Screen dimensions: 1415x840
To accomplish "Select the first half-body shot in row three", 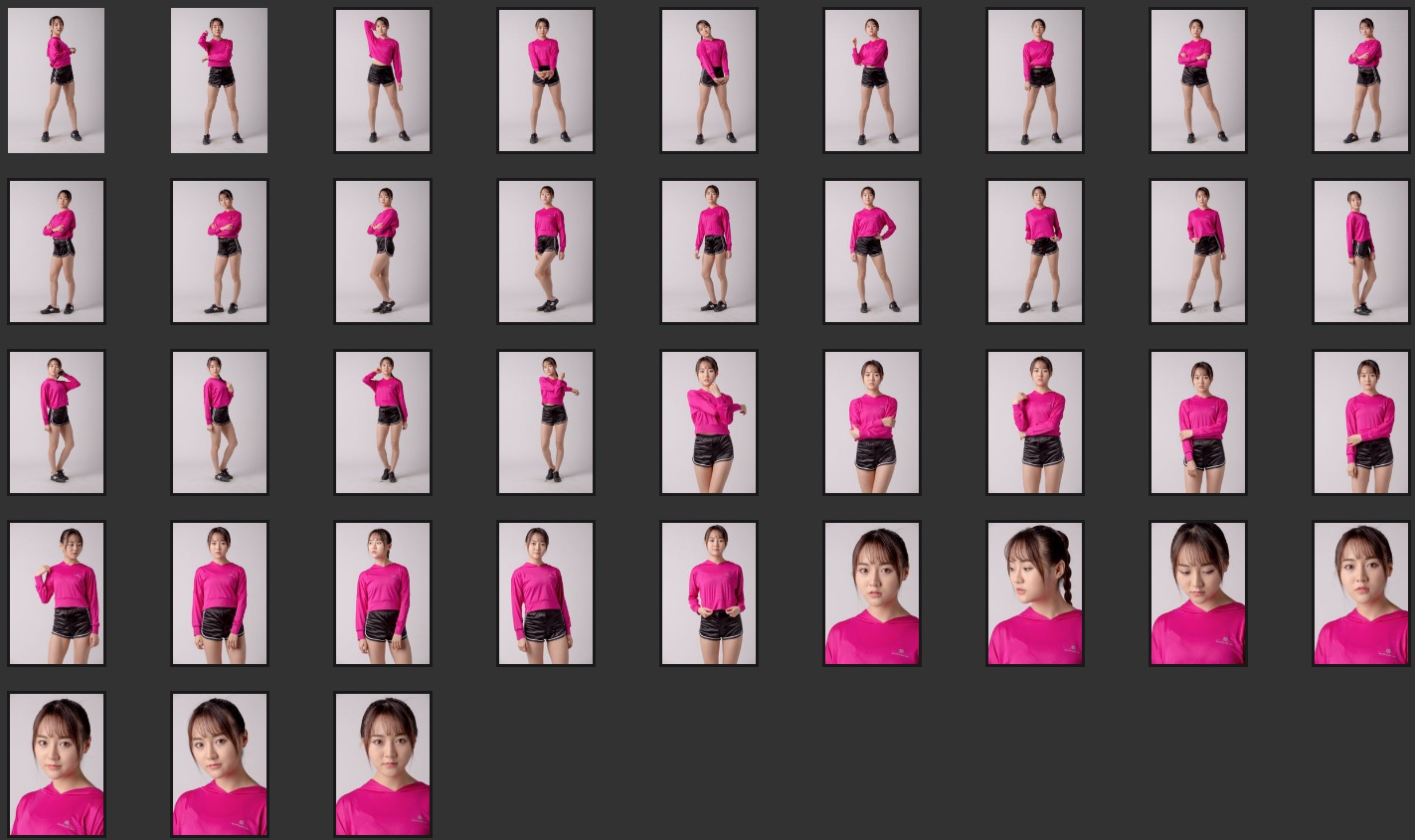I will (709, 422).
